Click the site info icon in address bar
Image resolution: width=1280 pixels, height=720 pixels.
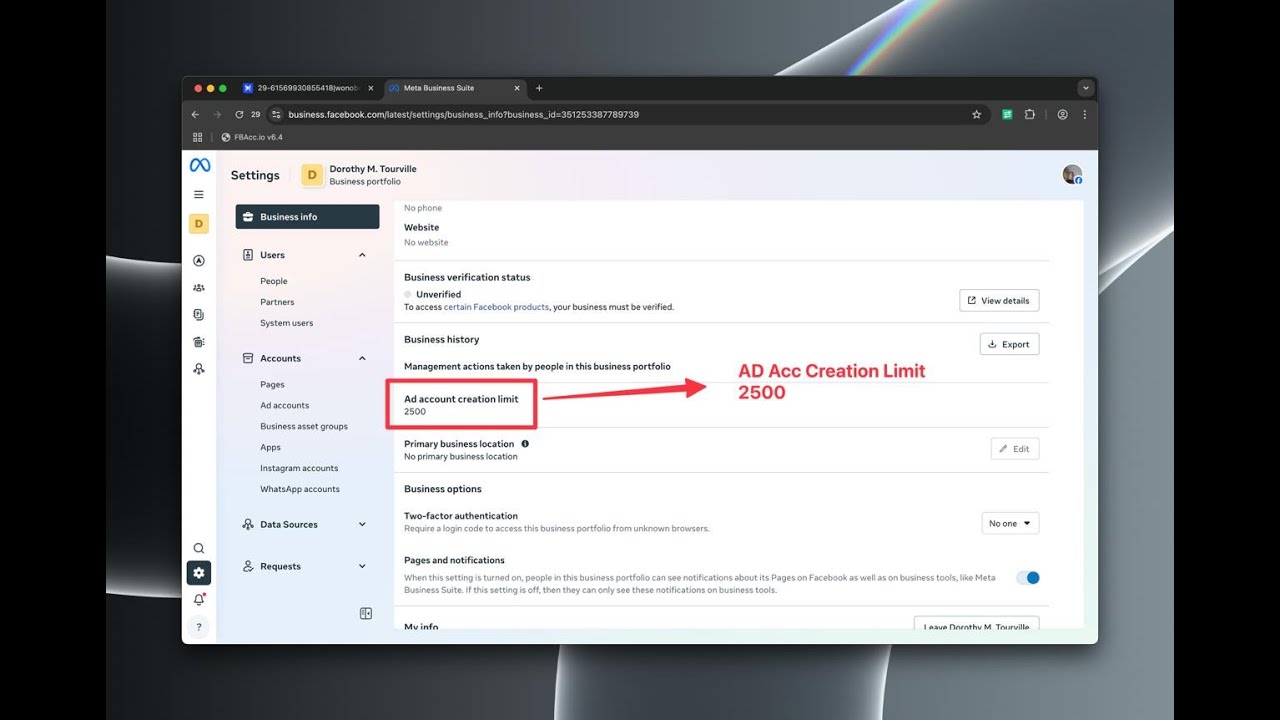point(277,115)
